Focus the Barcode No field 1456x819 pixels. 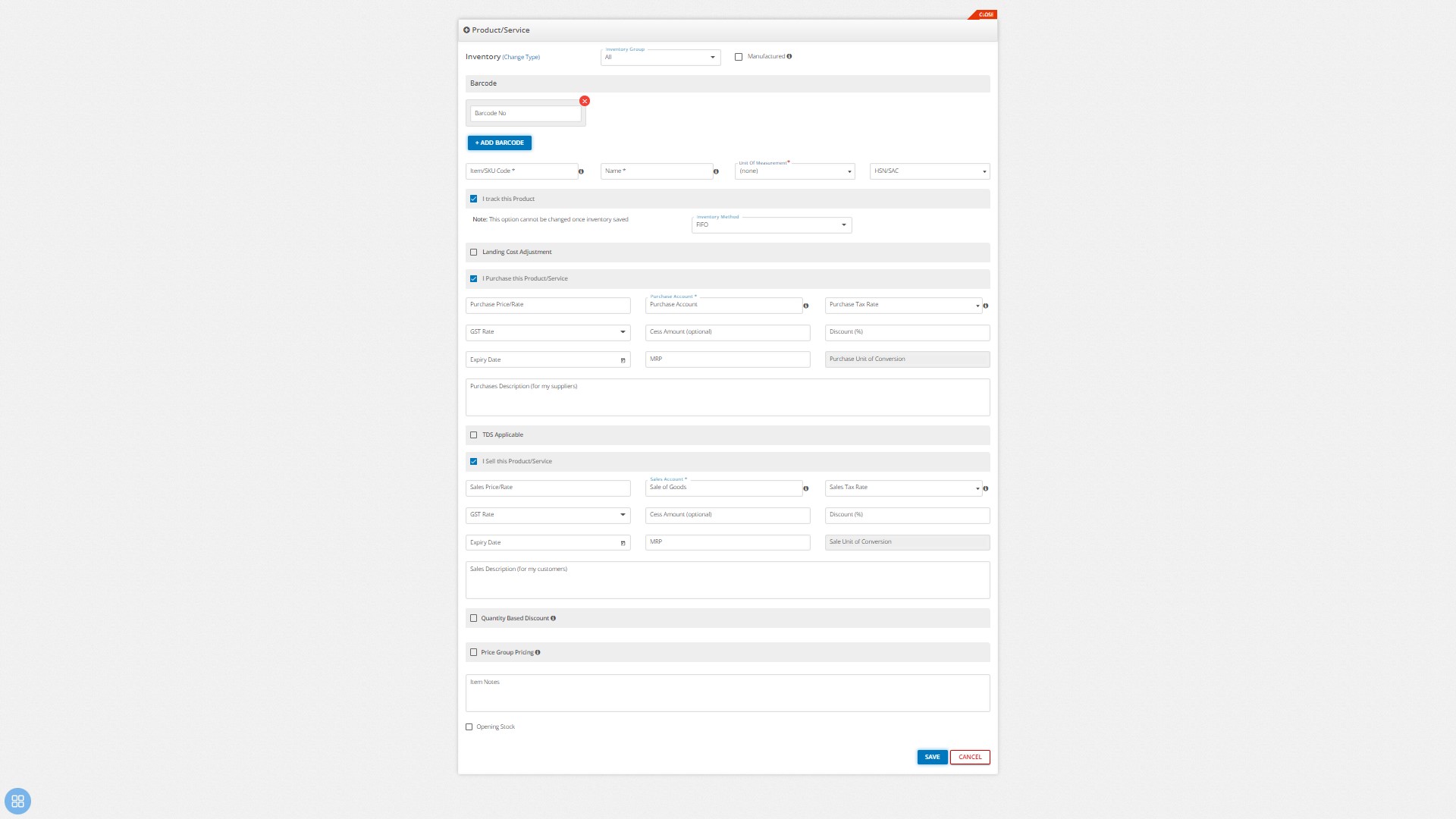[526, 114]
